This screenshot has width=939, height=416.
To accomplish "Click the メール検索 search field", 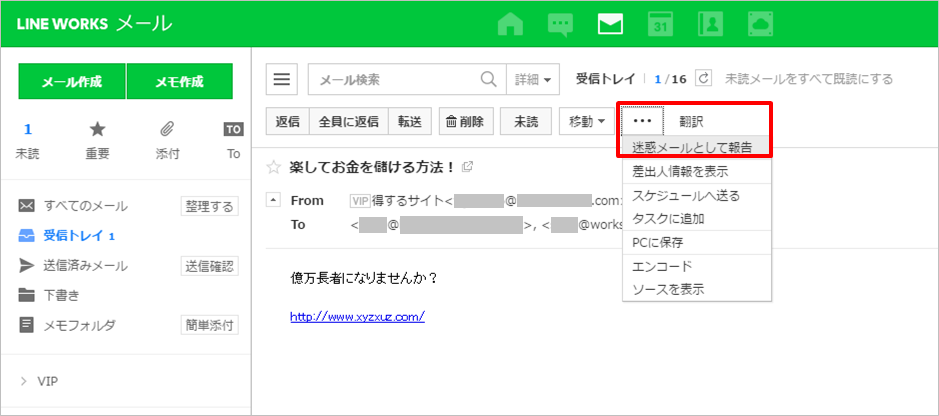I will (395, 79).
